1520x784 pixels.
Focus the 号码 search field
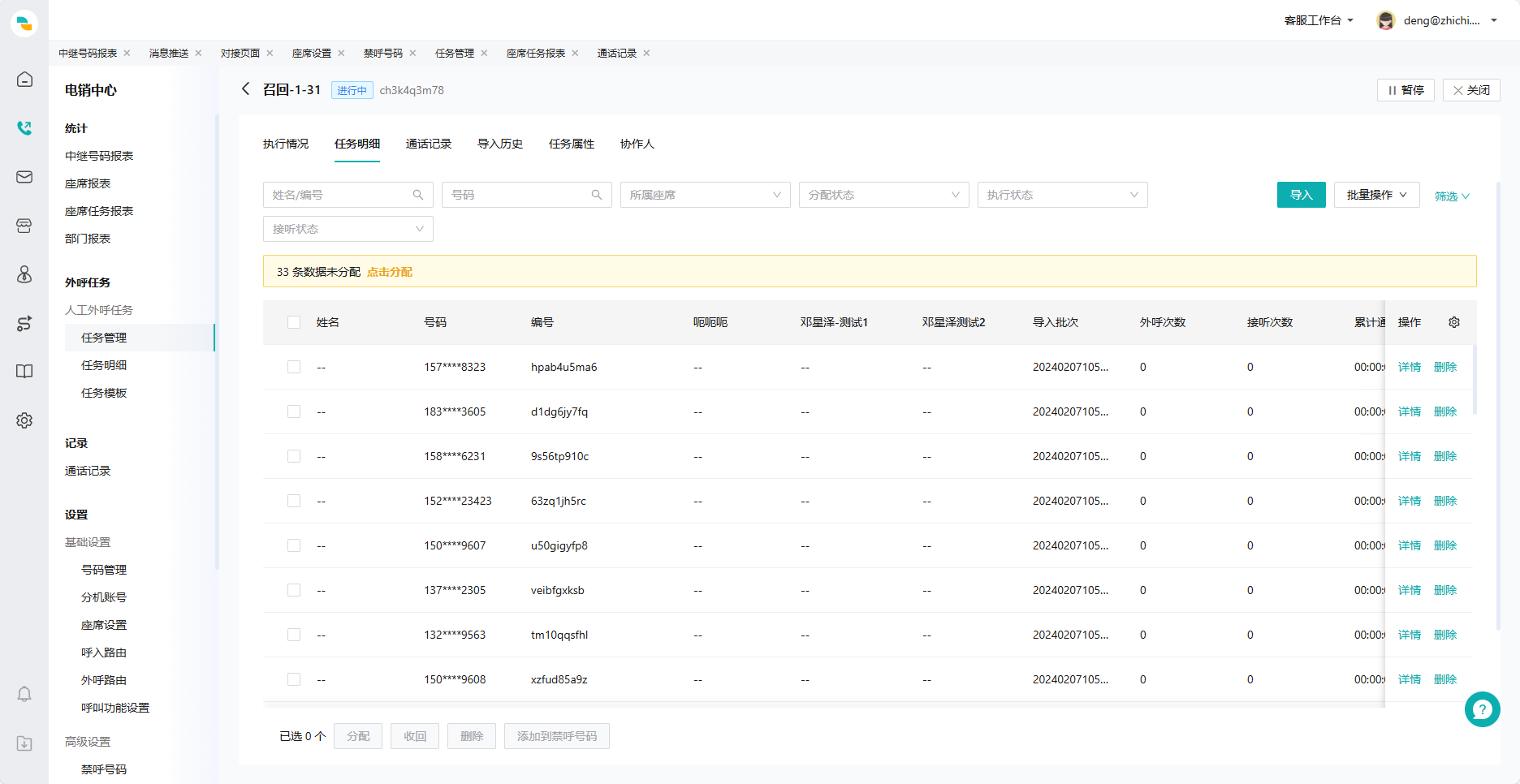tap(527, 195)
